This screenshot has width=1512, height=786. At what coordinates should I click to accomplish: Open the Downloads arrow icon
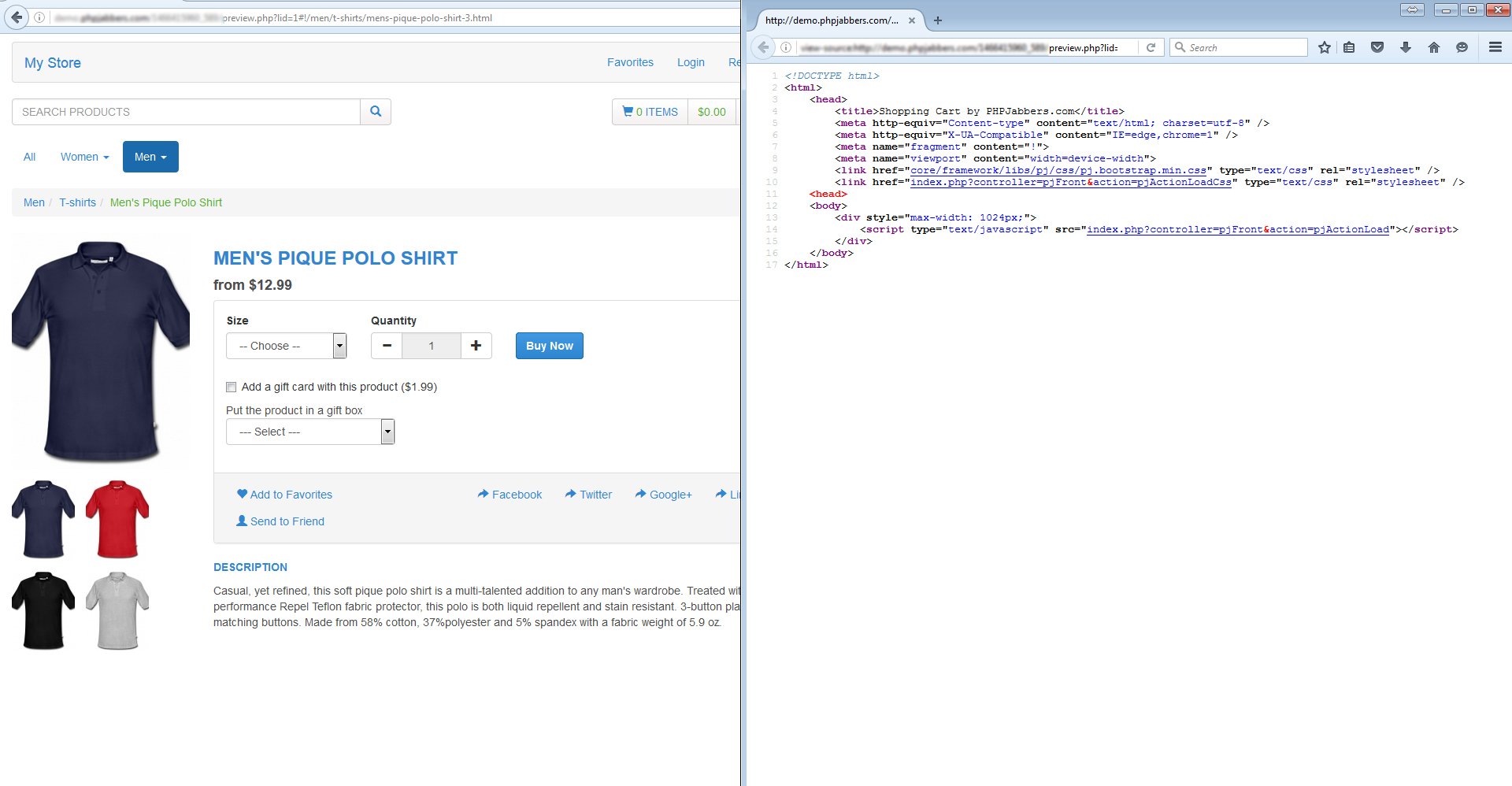click(x=1406, y=47)
